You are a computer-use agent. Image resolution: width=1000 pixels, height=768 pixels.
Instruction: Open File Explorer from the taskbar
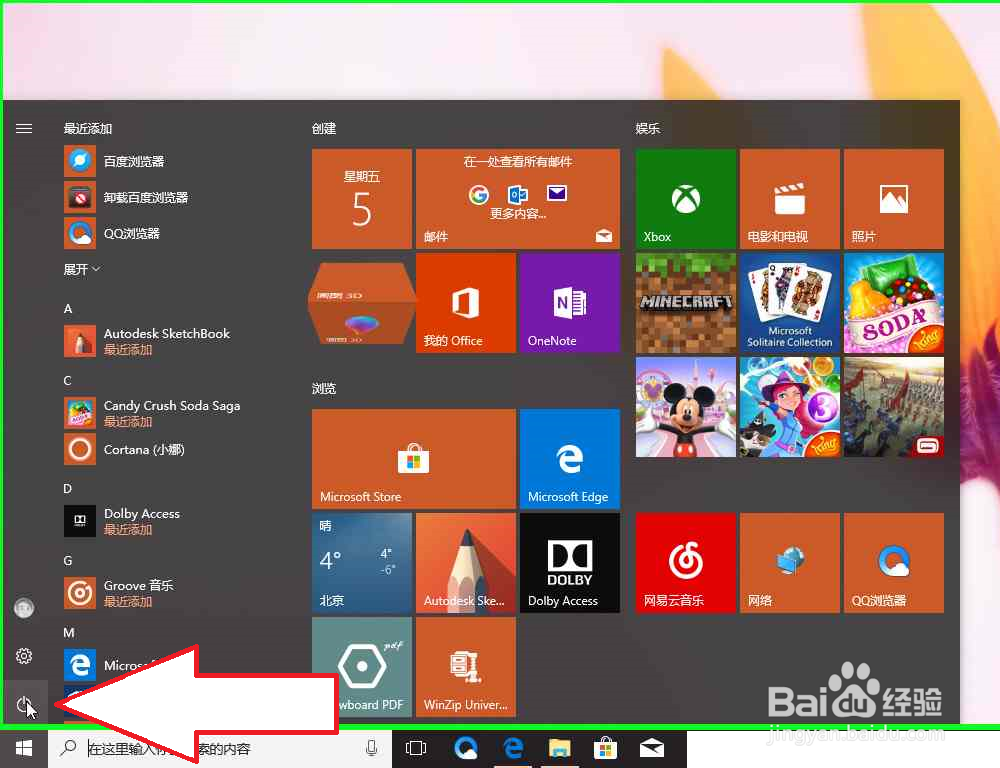559,748
